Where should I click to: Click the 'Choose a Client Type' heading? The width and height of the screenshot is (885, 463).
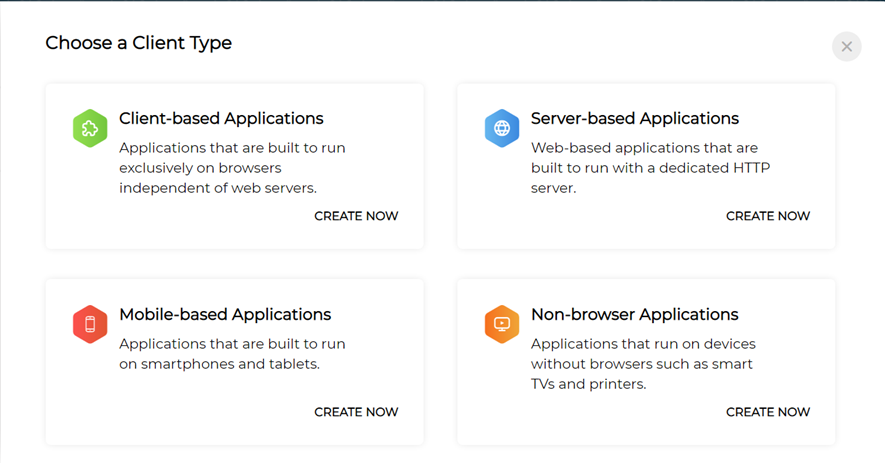coord(138,43)
